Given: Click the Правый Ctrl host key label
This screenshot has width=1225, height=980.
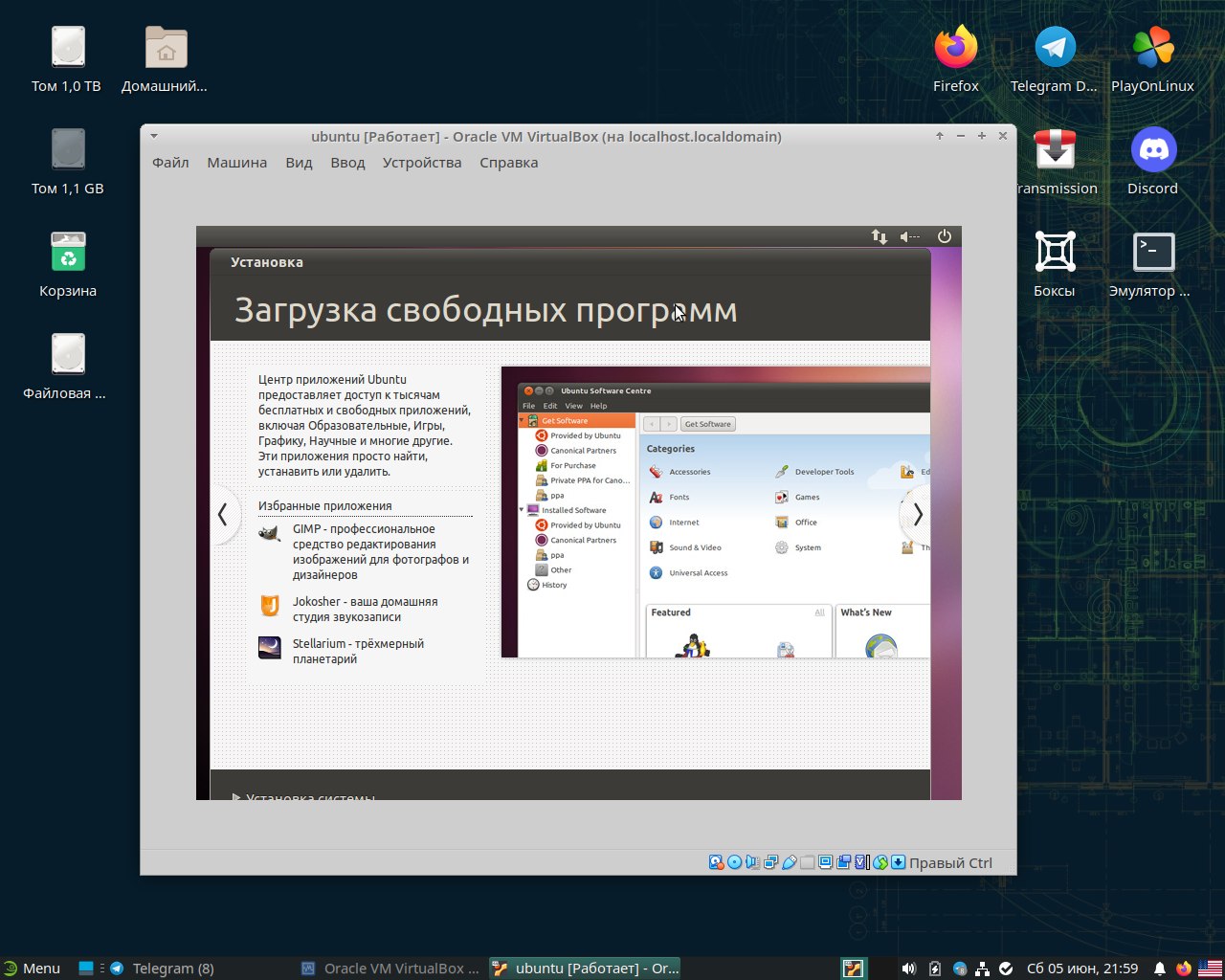Looking at the screenshot, I should 950,862.
